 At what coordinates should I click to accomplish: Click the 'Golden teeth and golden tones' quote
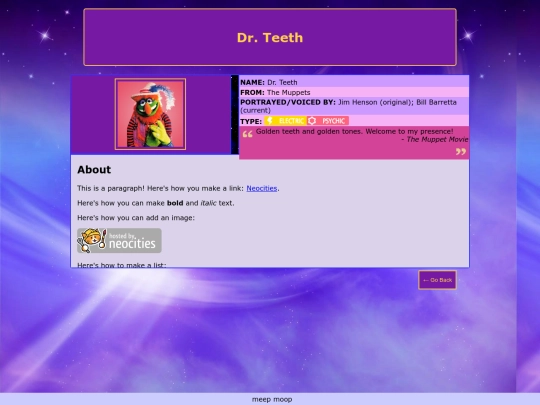[354, 131]
